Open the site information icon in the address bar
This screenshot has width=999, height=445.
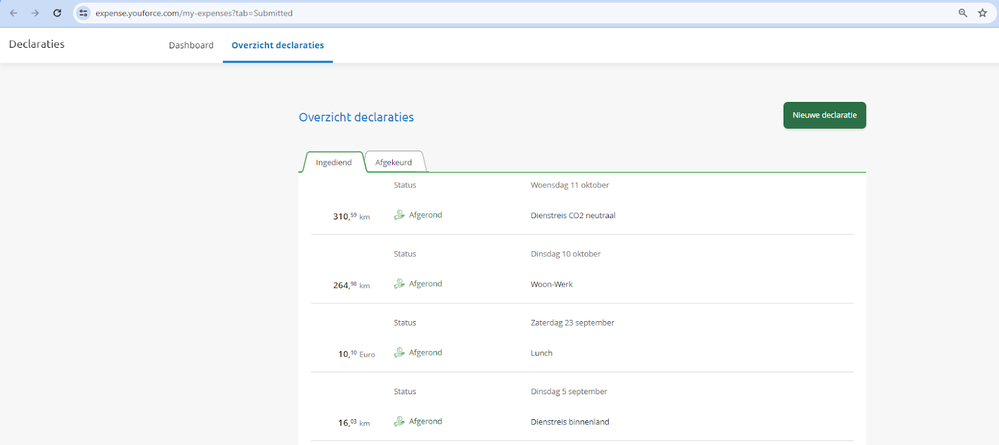pos(84,13)
